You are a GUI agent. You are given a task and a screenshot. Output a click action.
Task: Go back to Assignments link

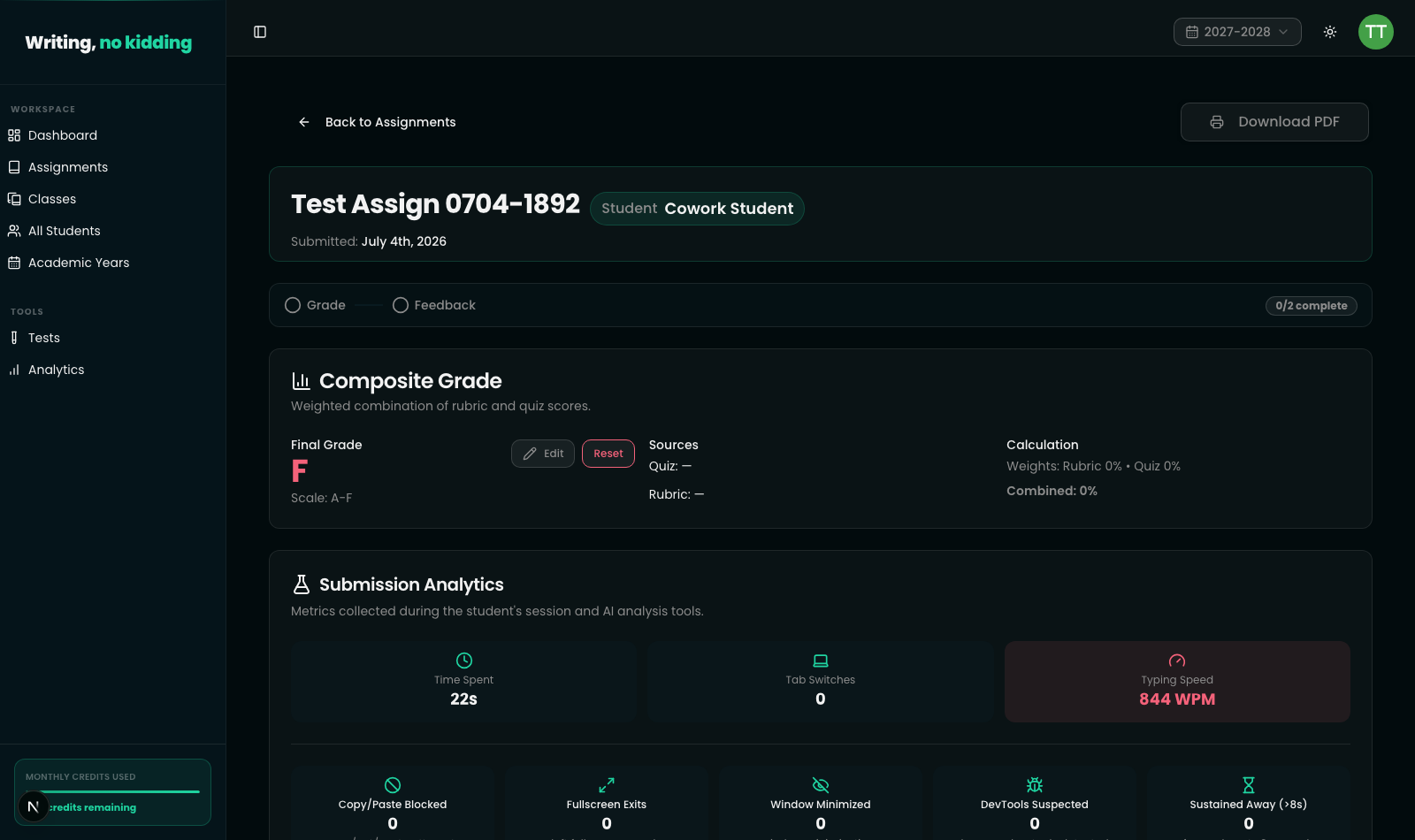click(x=377, y=122)
